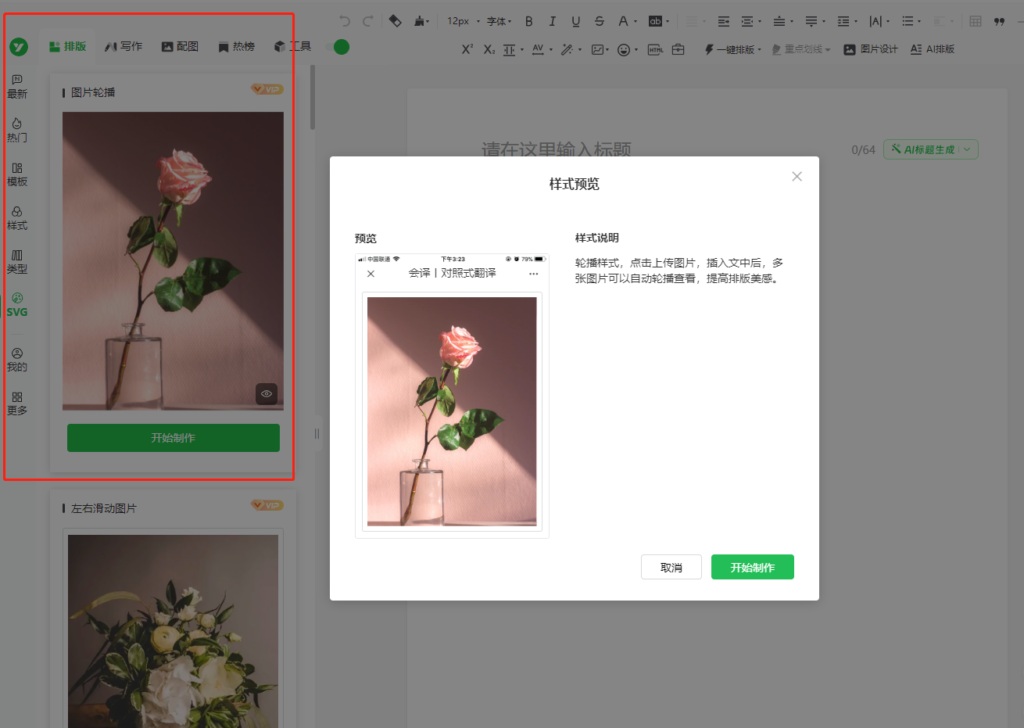Open the 样式 sidebar section
Screen dimensions: 1024x728
click(x=17, y=218)
